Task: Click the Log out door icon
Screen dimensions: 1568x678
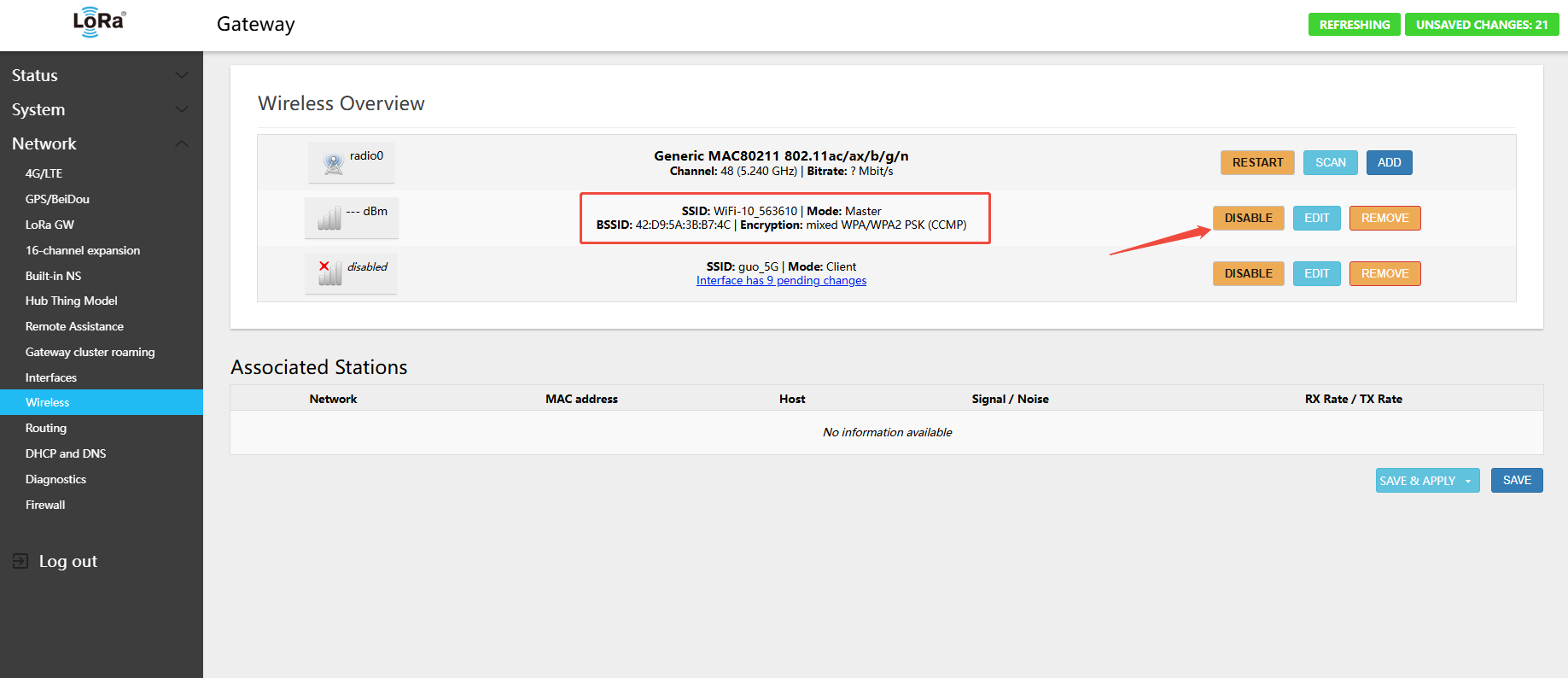Action: 20,561
